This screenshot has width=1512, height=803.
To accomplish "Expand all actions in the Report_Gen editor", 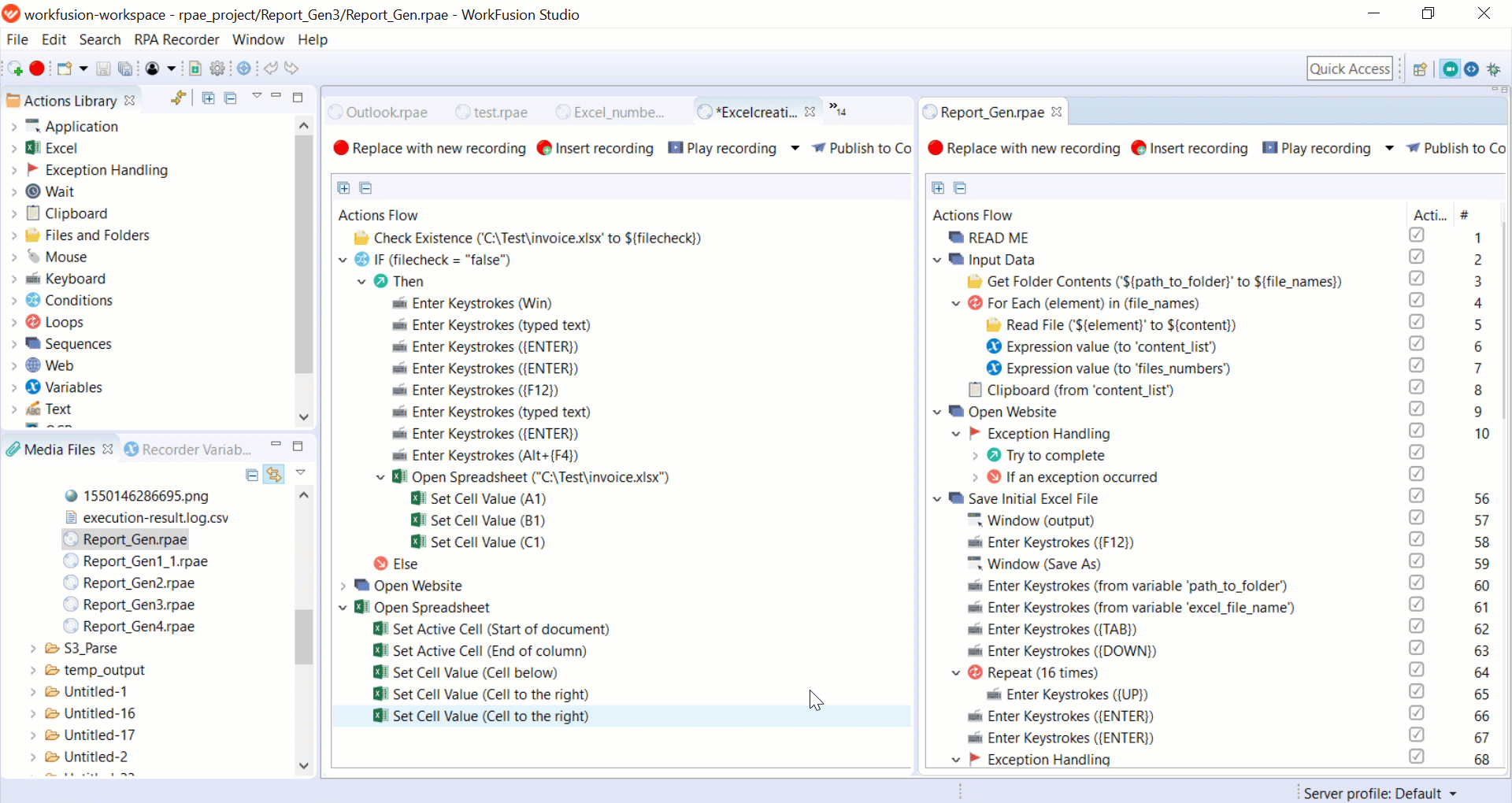I will coord(938,188).
